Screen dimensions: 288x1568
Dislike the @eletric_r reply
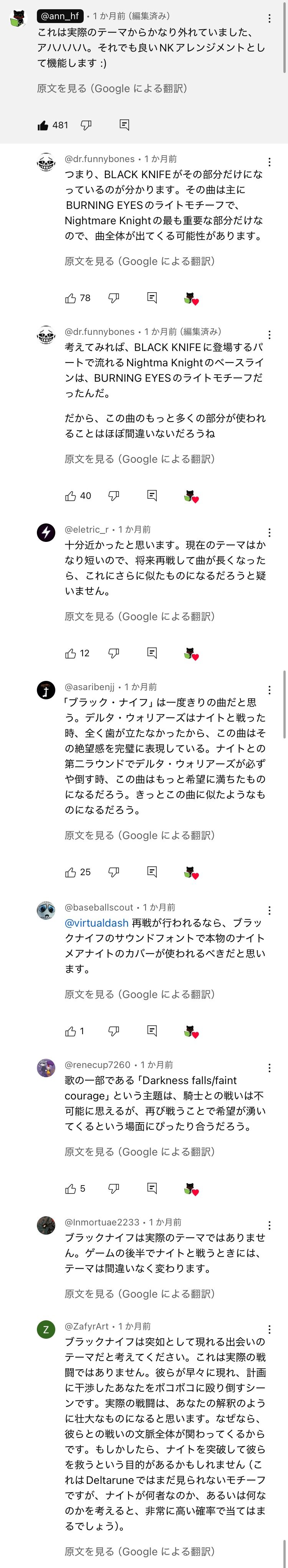114,653
